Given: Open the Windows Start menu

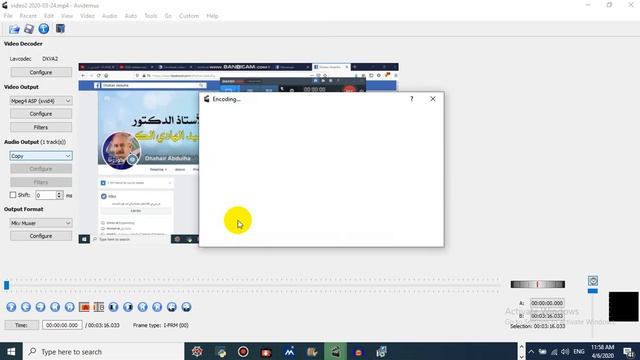Looking at the screenshot, I should tap(11, 351).
